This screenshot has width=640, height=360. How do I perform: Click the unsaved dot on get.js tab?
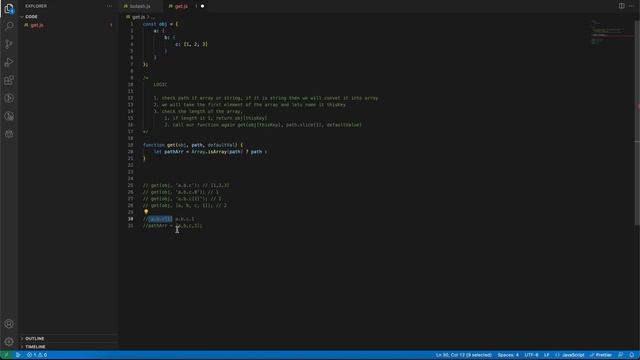[202, 6]
